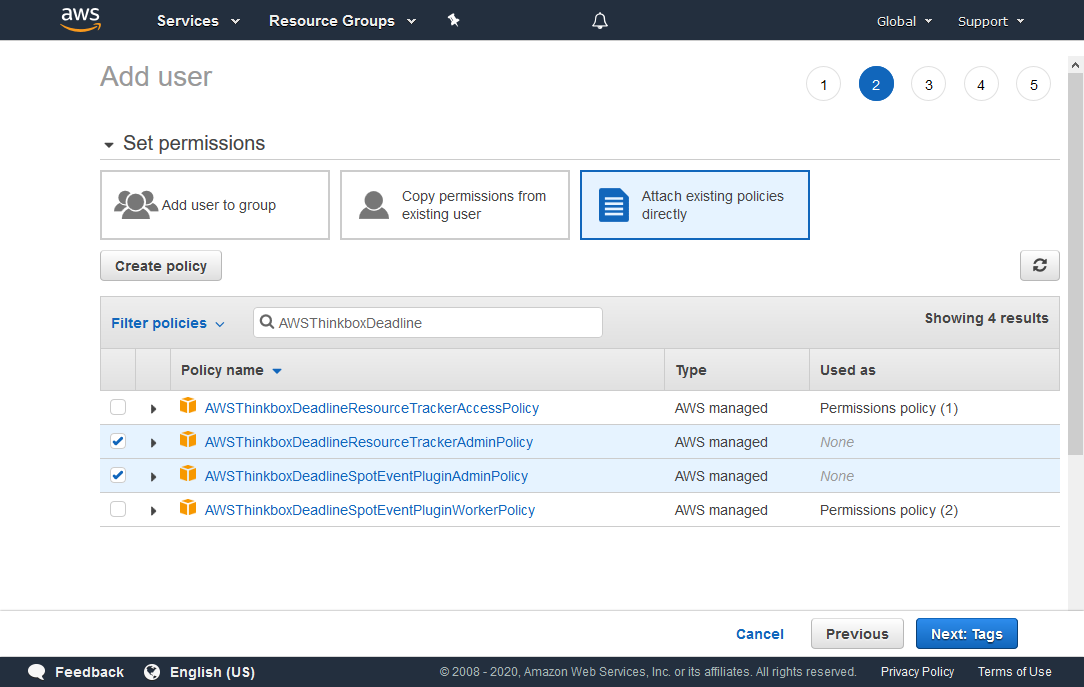Click 'Permissions policy (2)' cell

tap(888, 510)
